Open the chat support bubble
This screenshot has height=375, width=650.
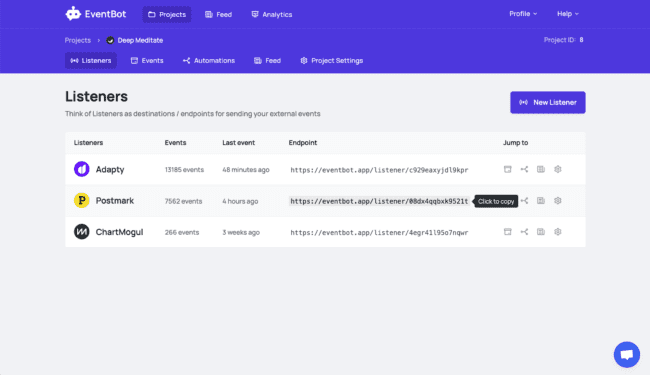click(627, 355)
